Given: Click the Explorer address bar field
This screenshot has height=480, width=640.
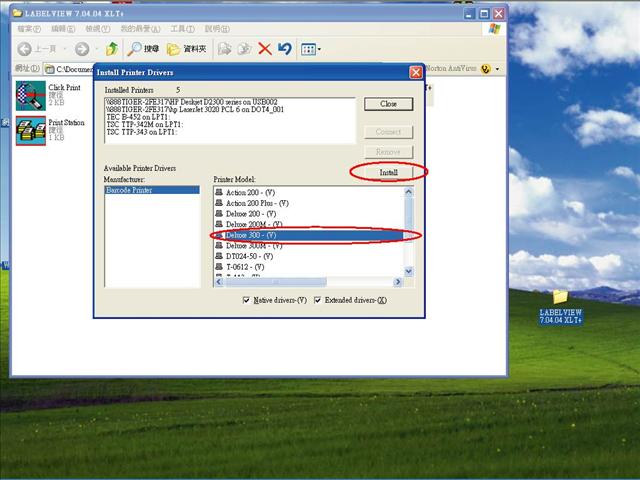Looking at the screenshot, I should coord(69,69).
